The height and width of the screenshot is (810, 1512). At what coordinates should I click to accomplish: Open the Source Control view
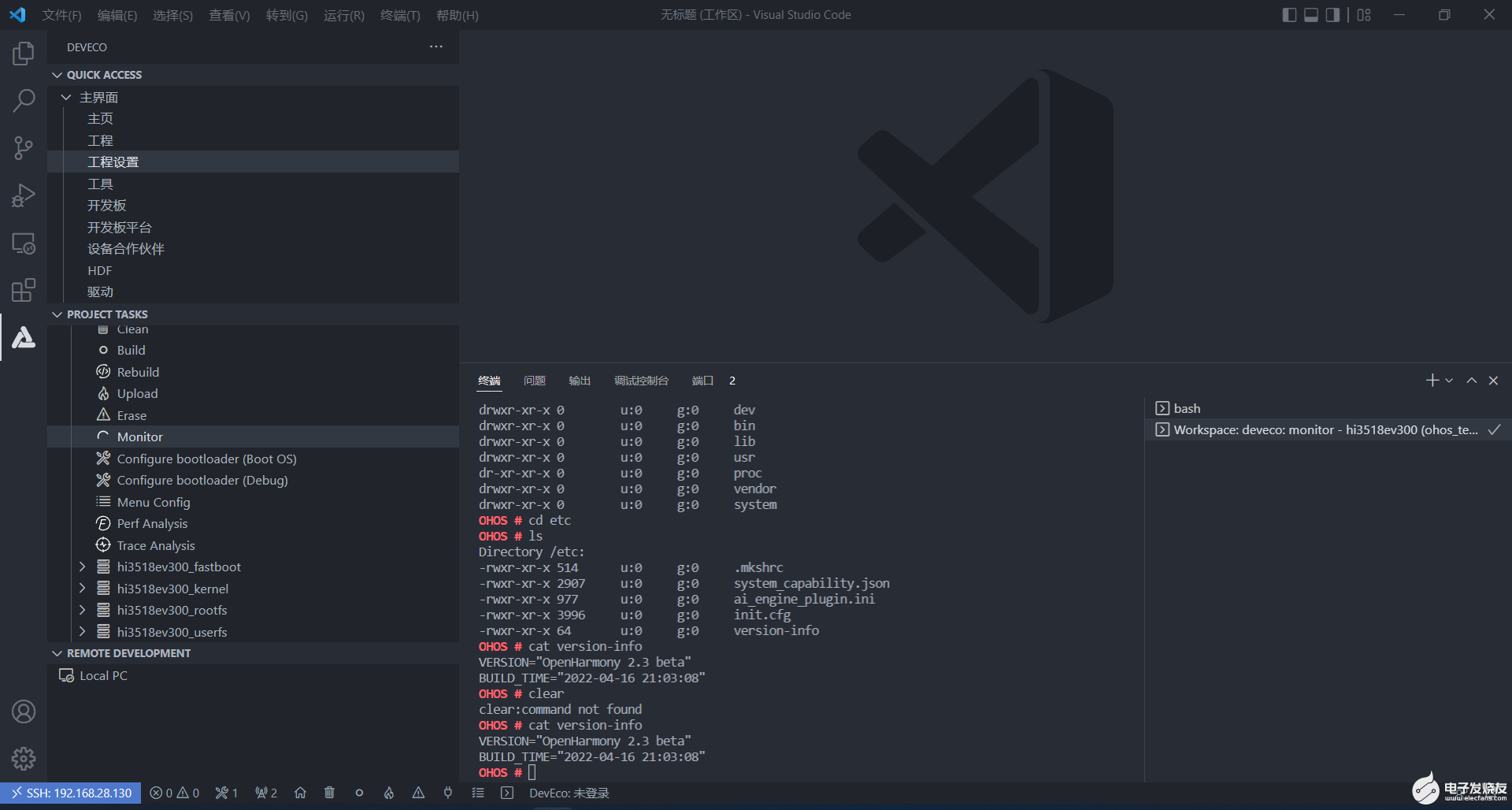tap(24, 148)
